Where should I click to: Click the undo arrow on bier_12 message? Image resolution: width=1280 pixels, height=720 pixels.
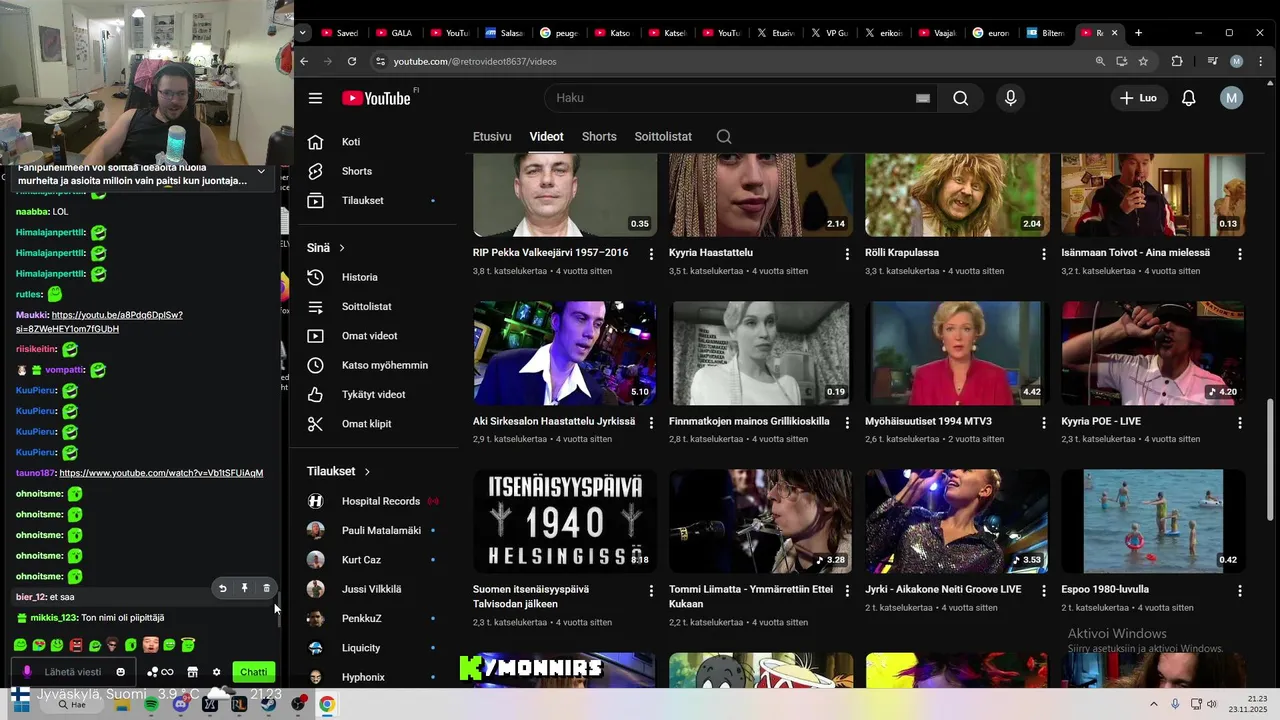point(222,589)
